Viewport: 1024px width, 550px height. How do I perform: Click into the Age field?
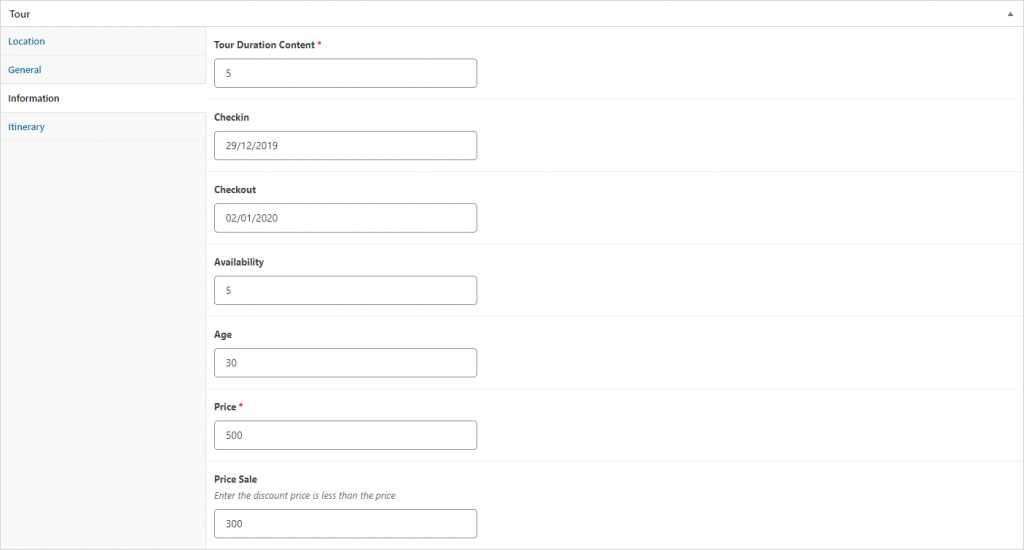(345, 363)
